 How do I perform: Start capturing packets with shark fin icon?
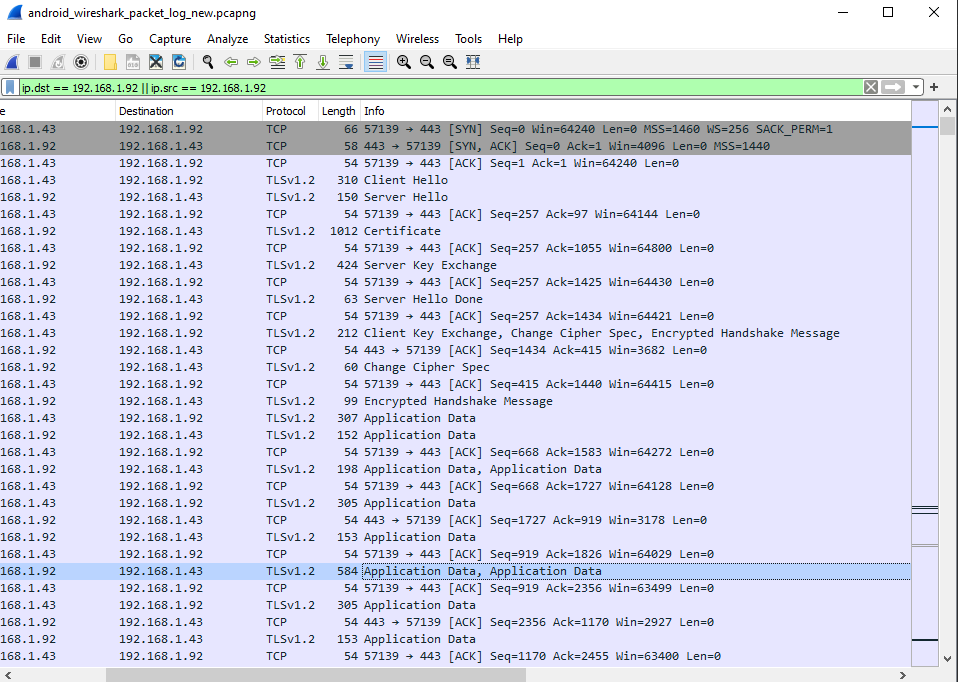click(x=12, y=62)
